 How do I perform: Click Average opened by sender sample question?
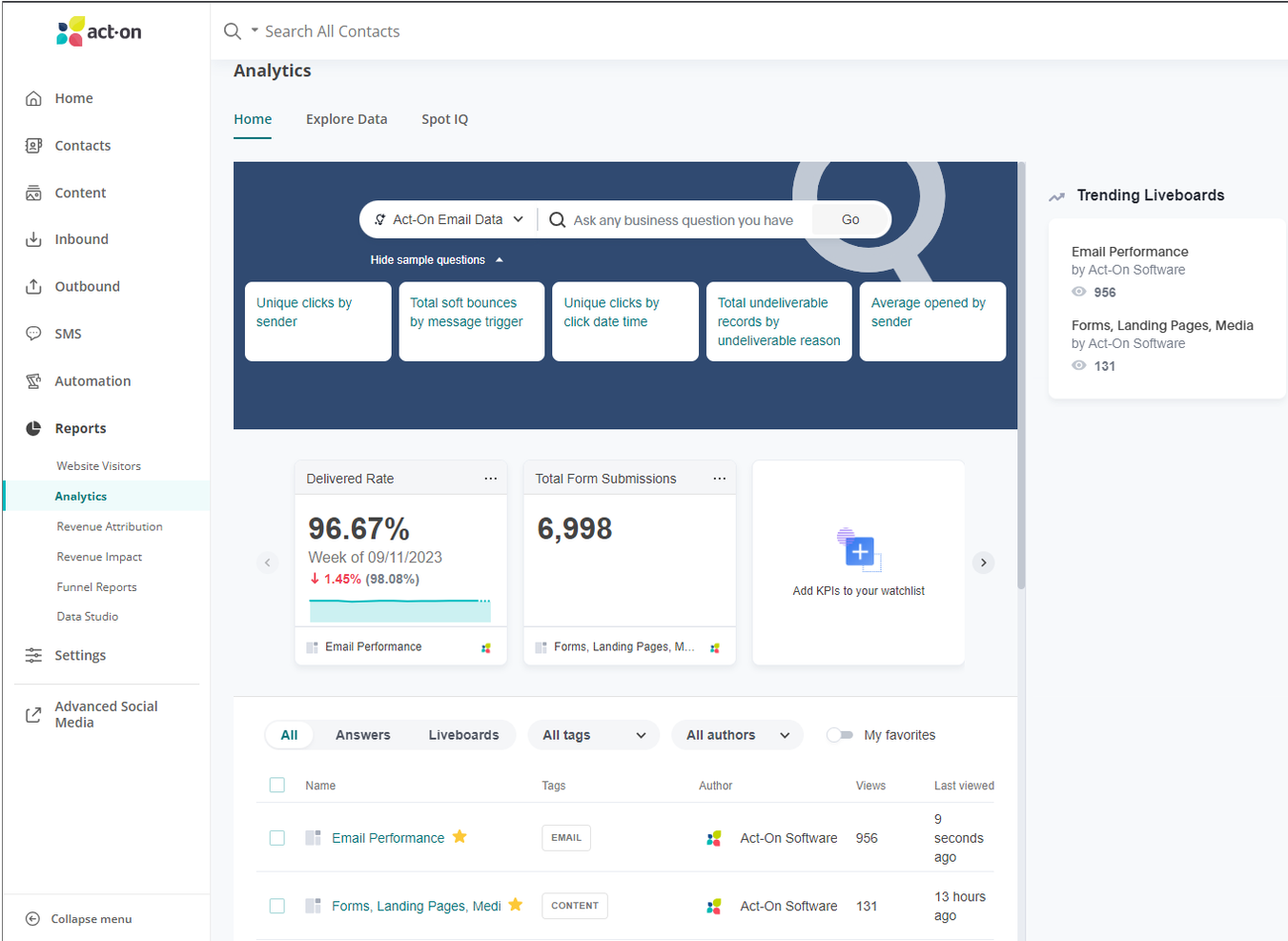tap(932, 321)
